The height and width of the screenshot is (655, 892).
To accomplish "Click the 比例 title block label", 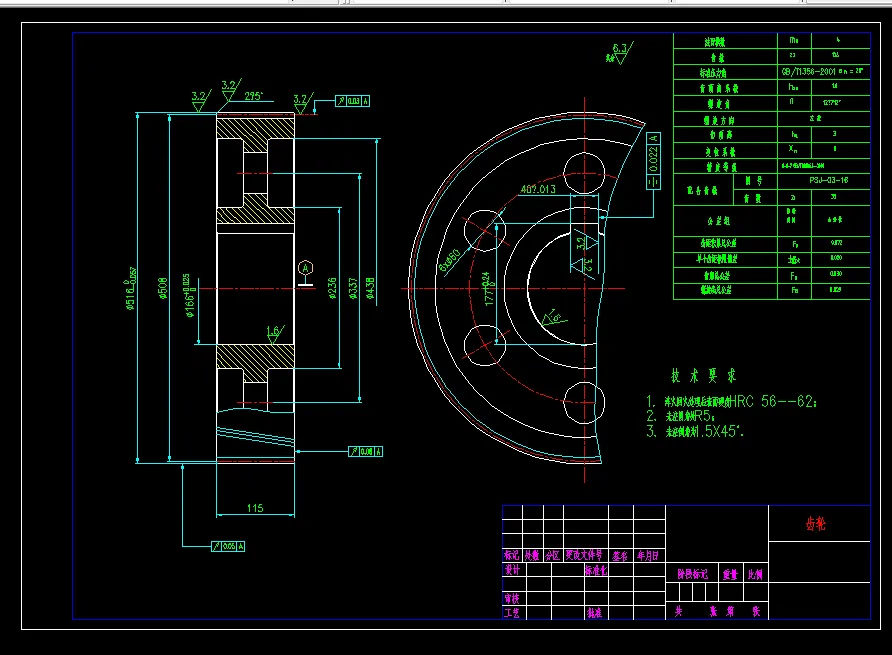I will click(755, 574).
